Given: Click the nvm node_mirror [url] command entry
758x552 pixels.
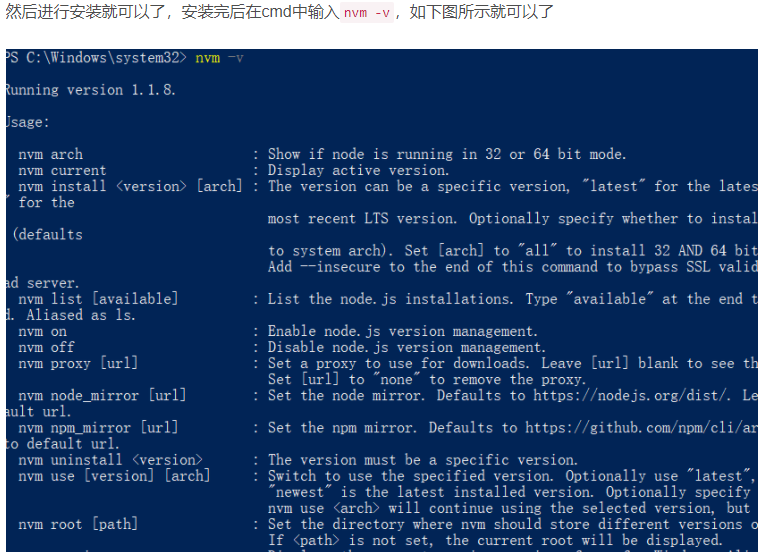Looking at the screenshot, I should point(102,395).
